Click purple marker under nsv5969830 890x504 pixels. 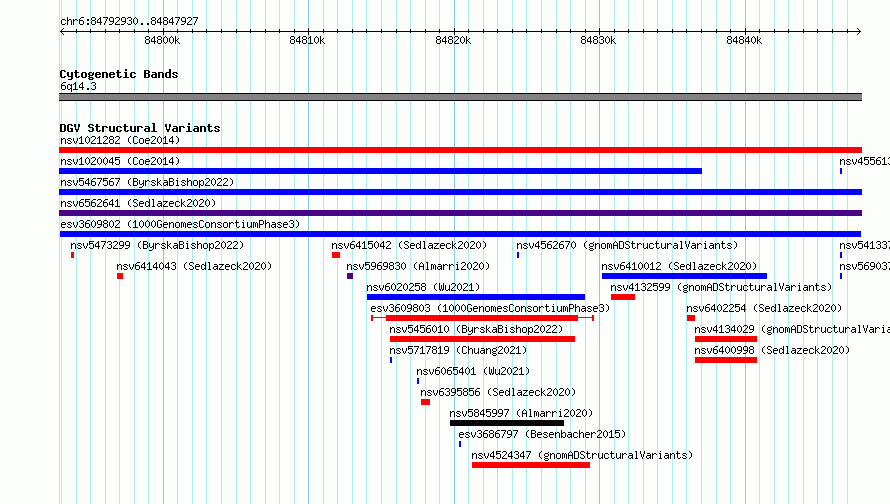pos(350,276)
